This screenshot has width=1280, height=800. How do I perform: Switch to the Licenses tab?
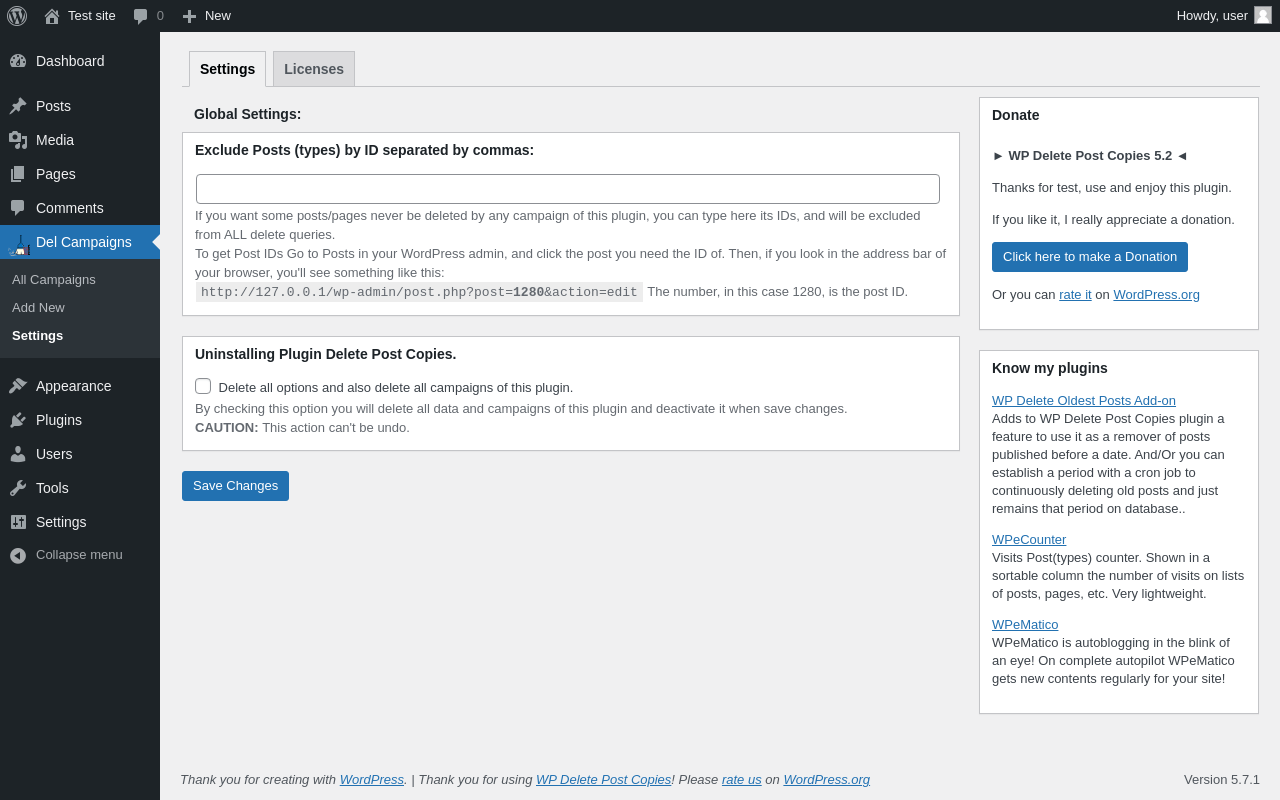point(314,69)
